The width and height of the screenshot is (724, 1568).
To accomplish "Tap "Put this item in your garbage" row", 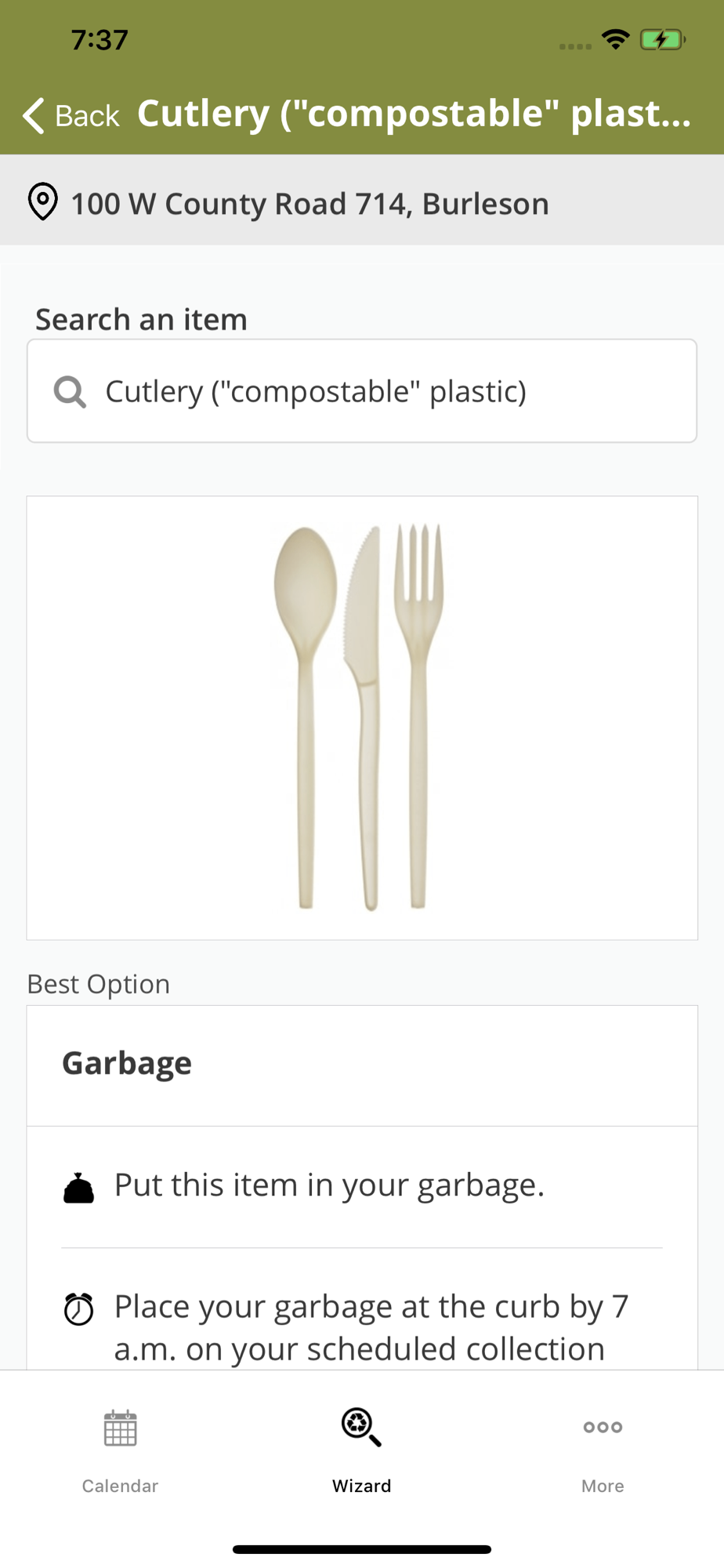I will coord(329,1185).
